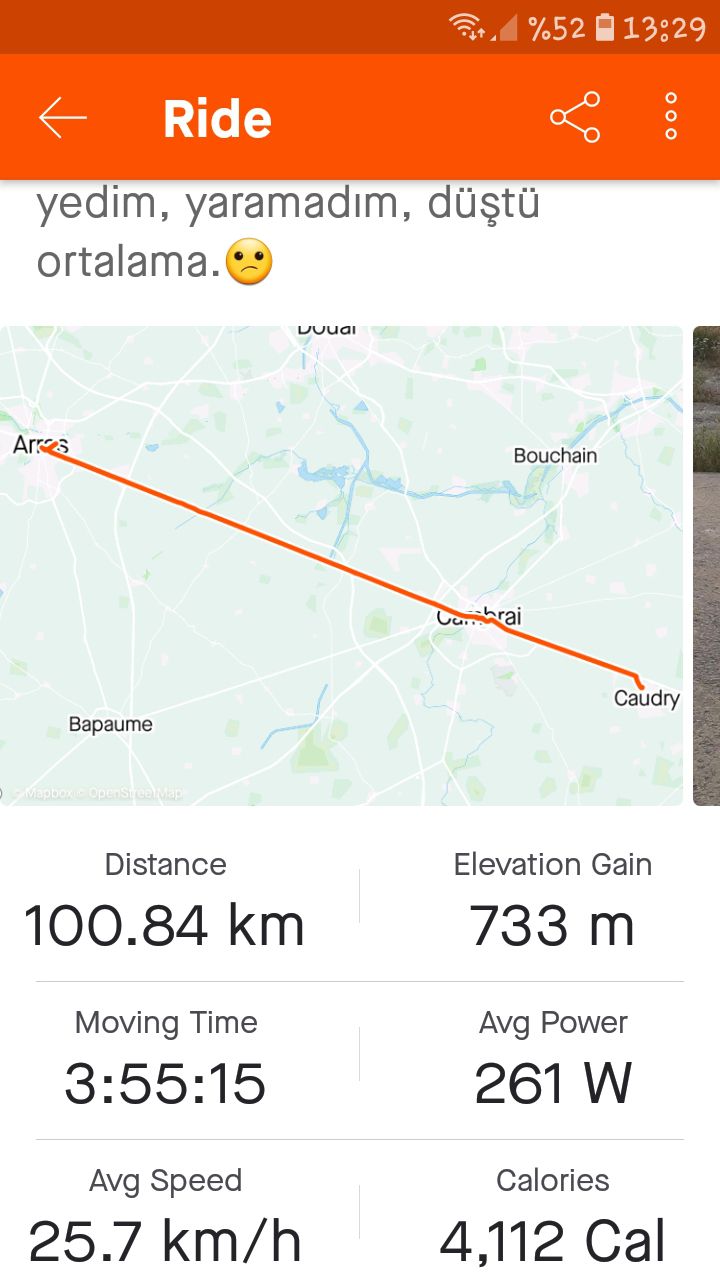This screenshot has height=1280, width=720.
Task: Open the partially visible ride photo
Action: coord(707,565)
